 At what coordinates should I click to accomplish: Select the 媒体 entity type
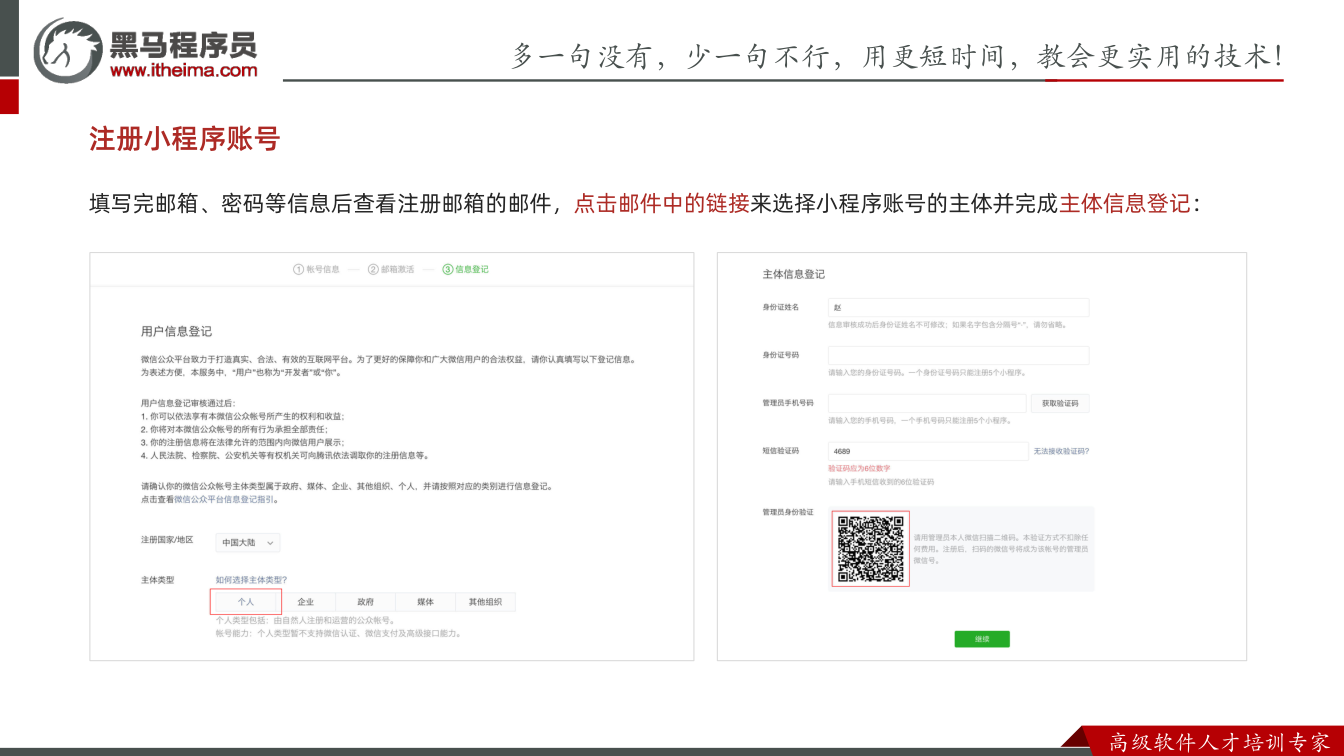(426, 602)
